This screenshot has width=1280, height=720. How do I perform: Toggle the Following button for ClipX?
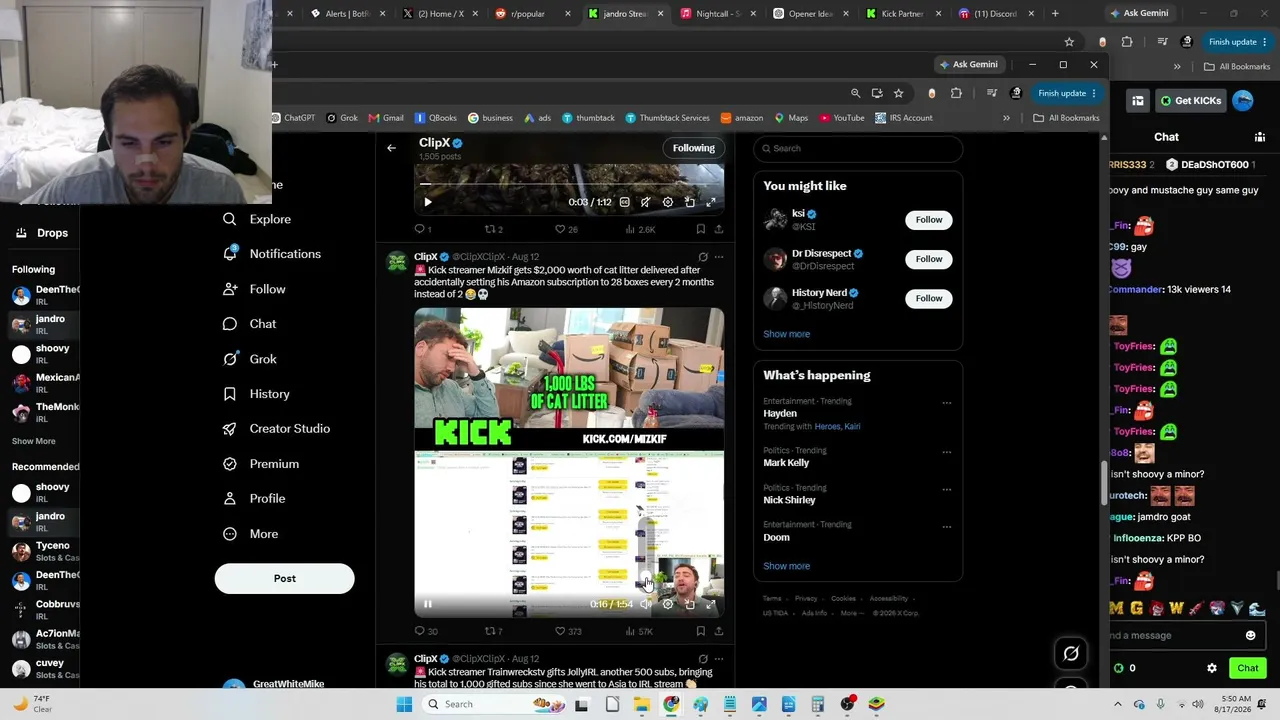pyautogui.click(x=694, y=148)
